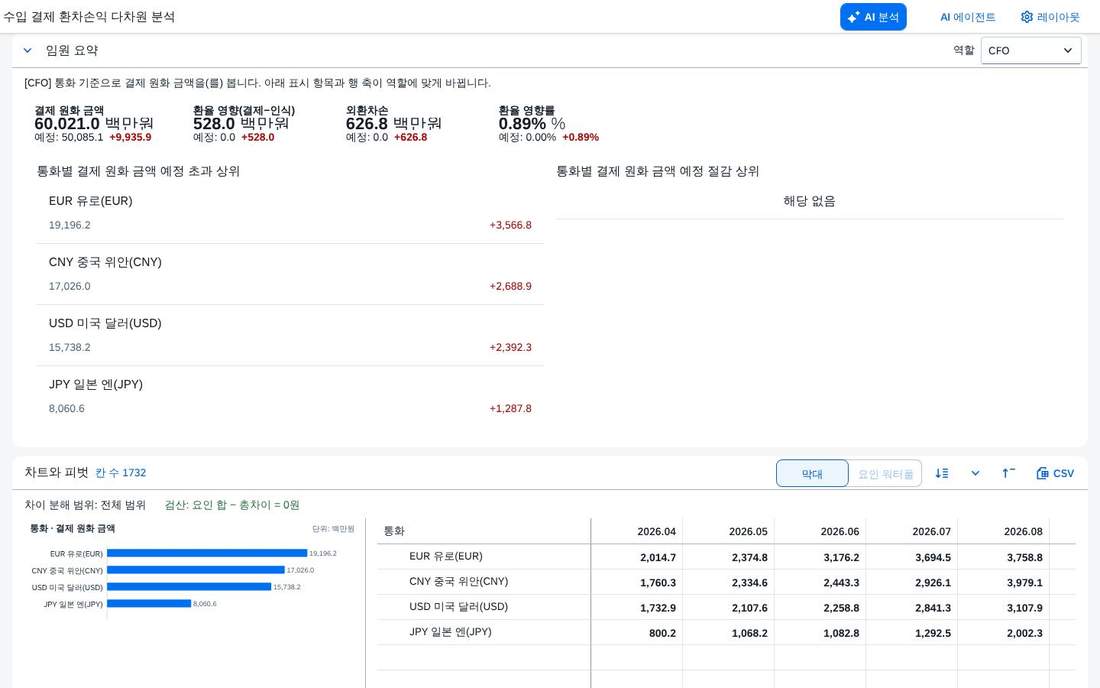
Task: Select the JPY 일본 엔(JPY) pivot row label
Action: coord(450,633)
